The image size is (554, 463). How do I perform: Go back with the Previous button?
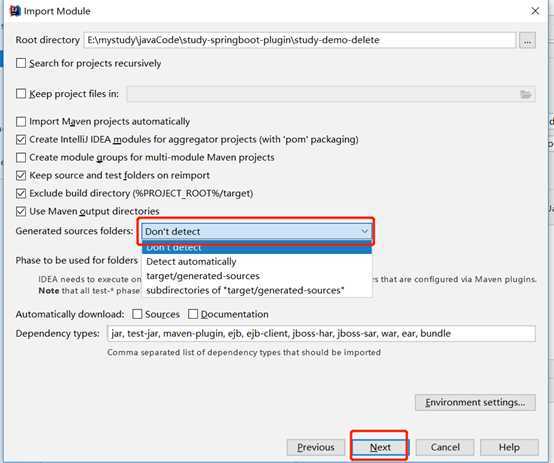coord(316,447)
